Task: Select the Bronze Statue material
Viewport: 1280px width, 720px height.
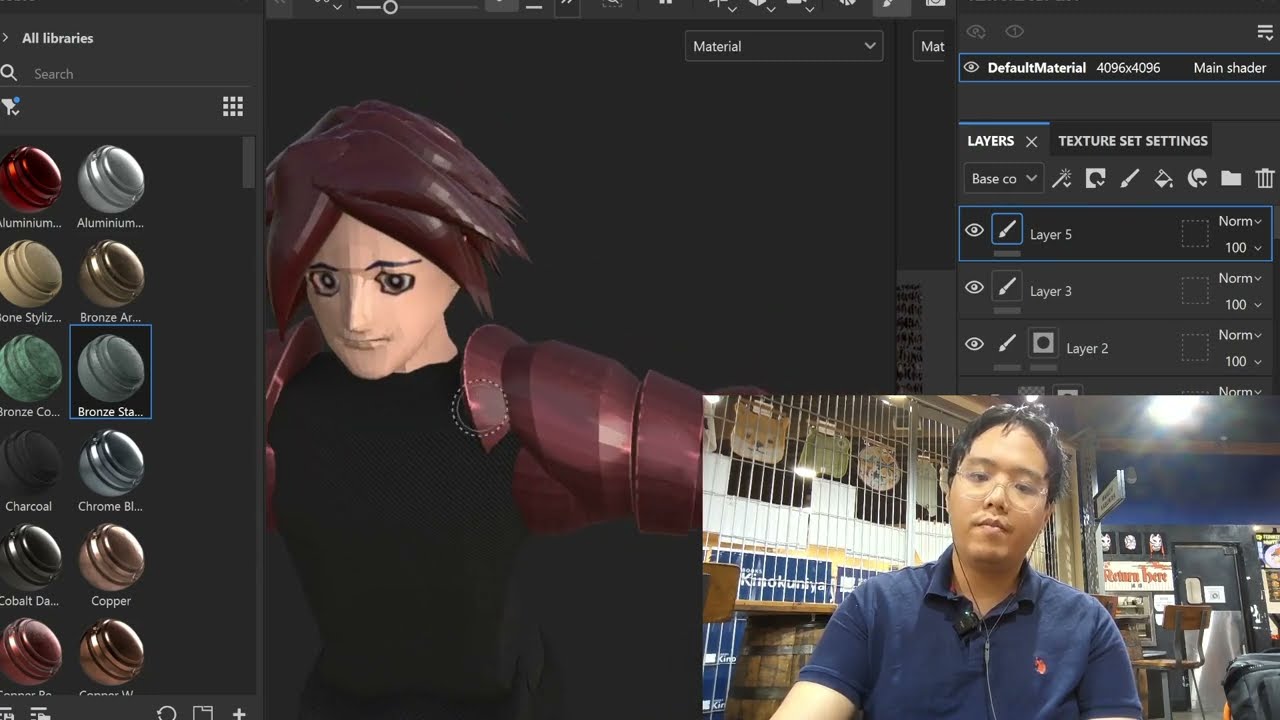Action: click(x=110, y=372)
